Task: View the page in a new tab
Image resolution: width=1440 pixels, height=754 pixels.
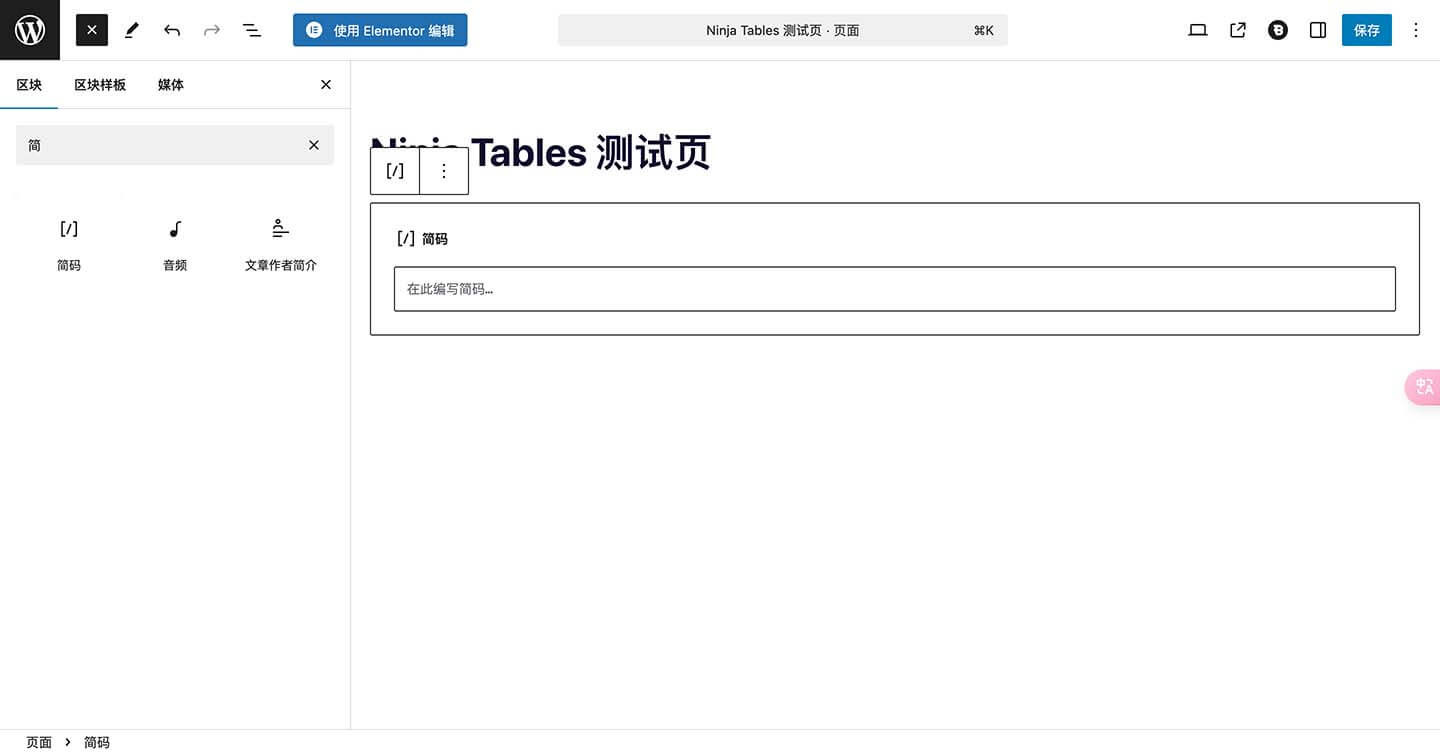Action: click(1238, 30)
